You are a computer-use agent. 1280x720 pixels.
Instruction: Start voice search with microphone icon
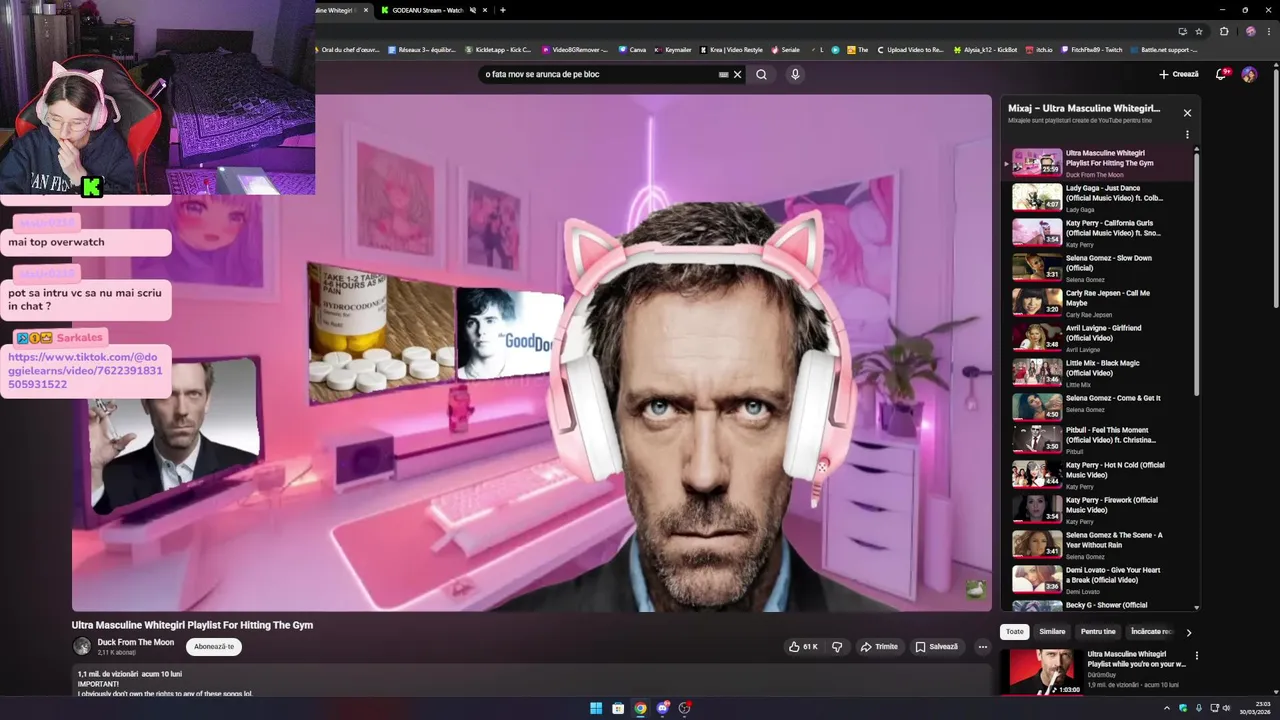pyautogui.click(x=795, y=74)
